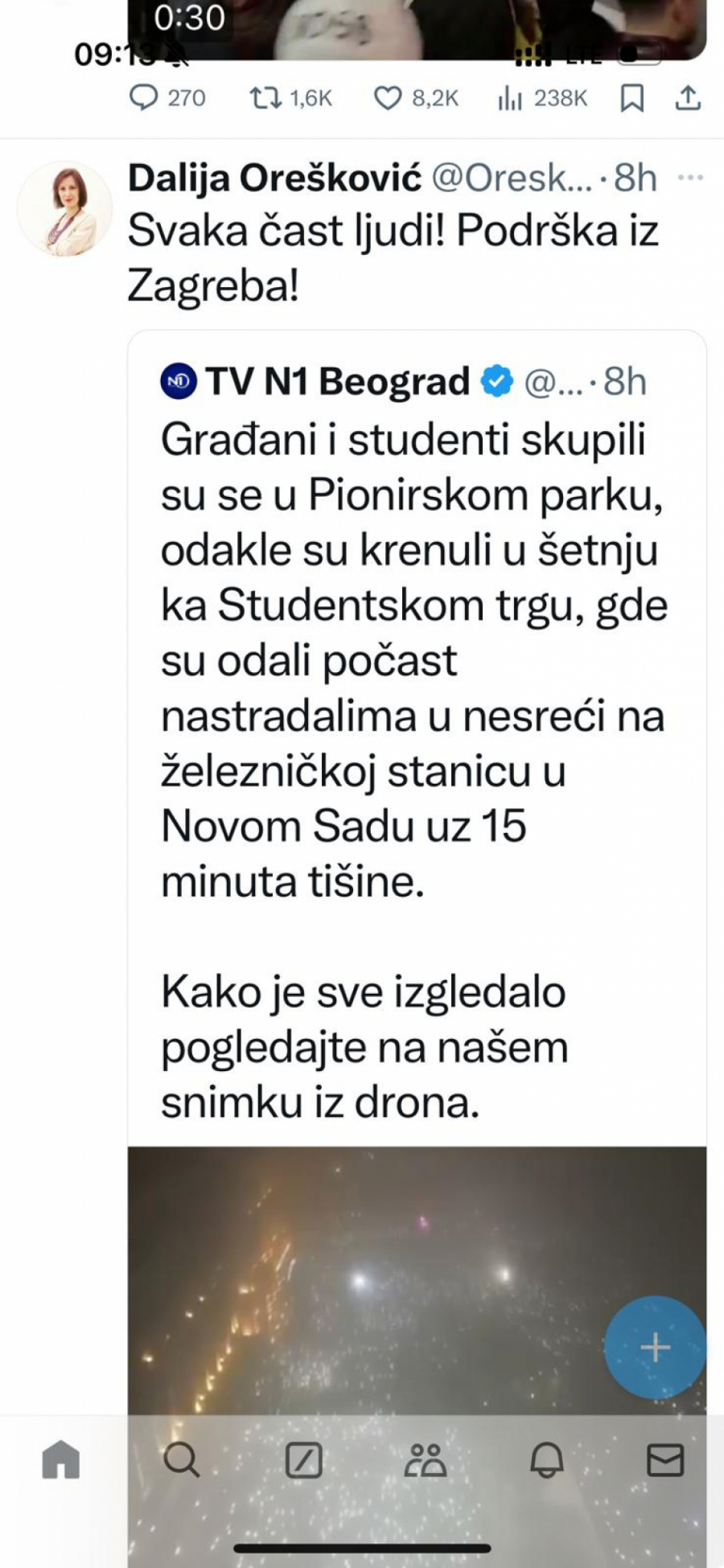724x1568 pixels.
Task: Open Dalija Orešković's profile name
Action: coord(274,179)
